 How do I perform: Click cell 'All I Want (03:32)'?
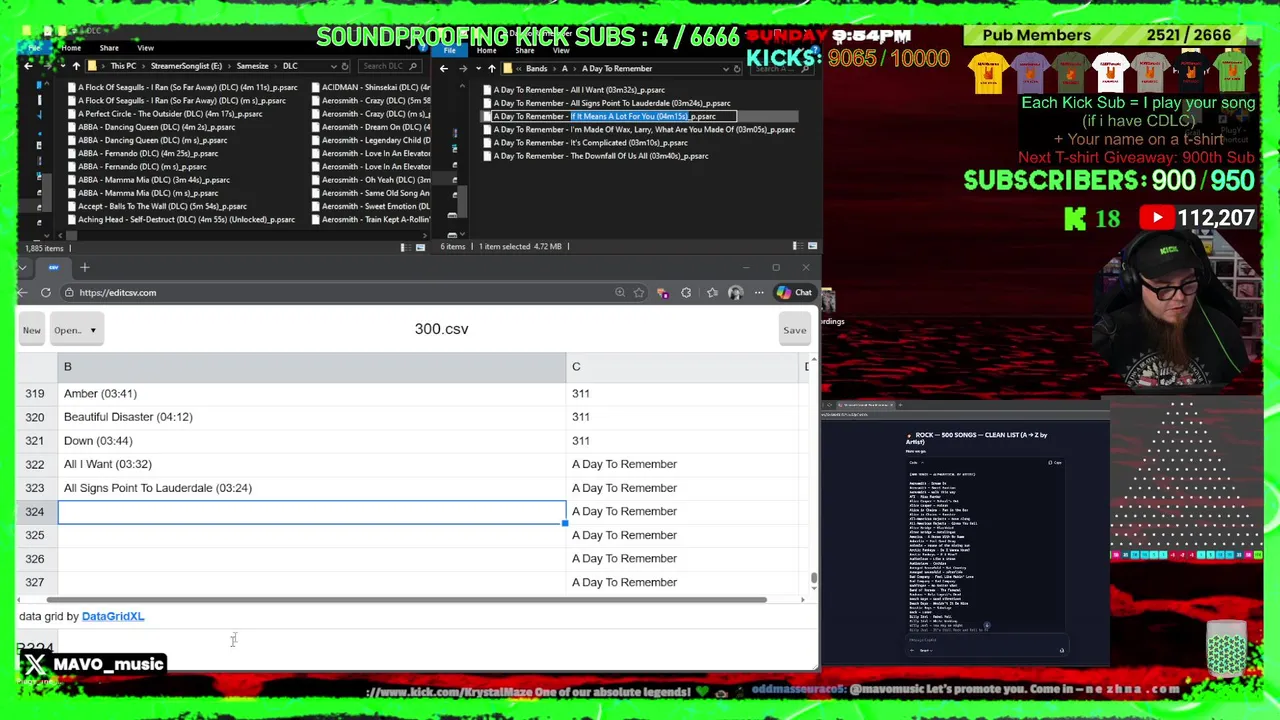312,464
